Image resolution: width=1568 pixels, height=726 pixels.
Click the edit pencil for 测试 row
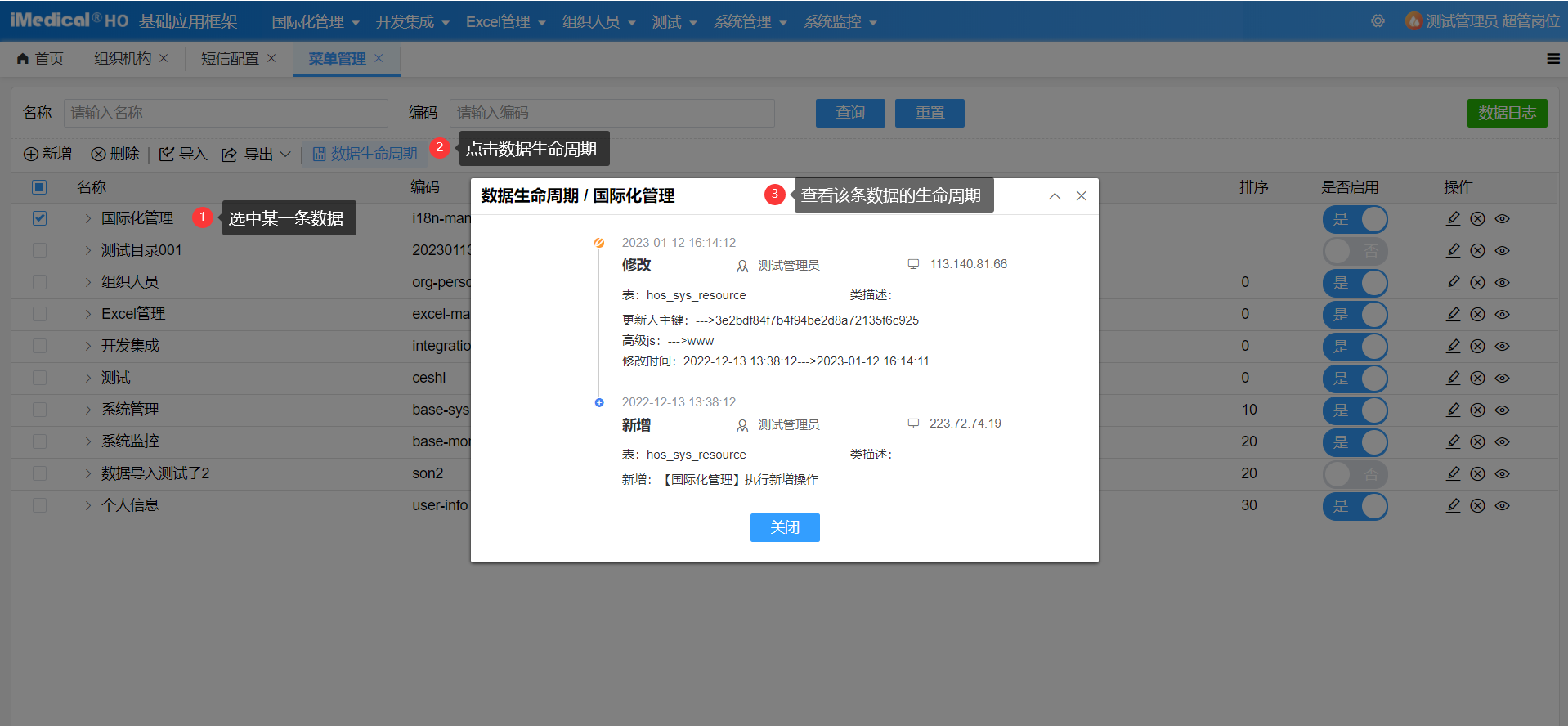click(1453, 378)
